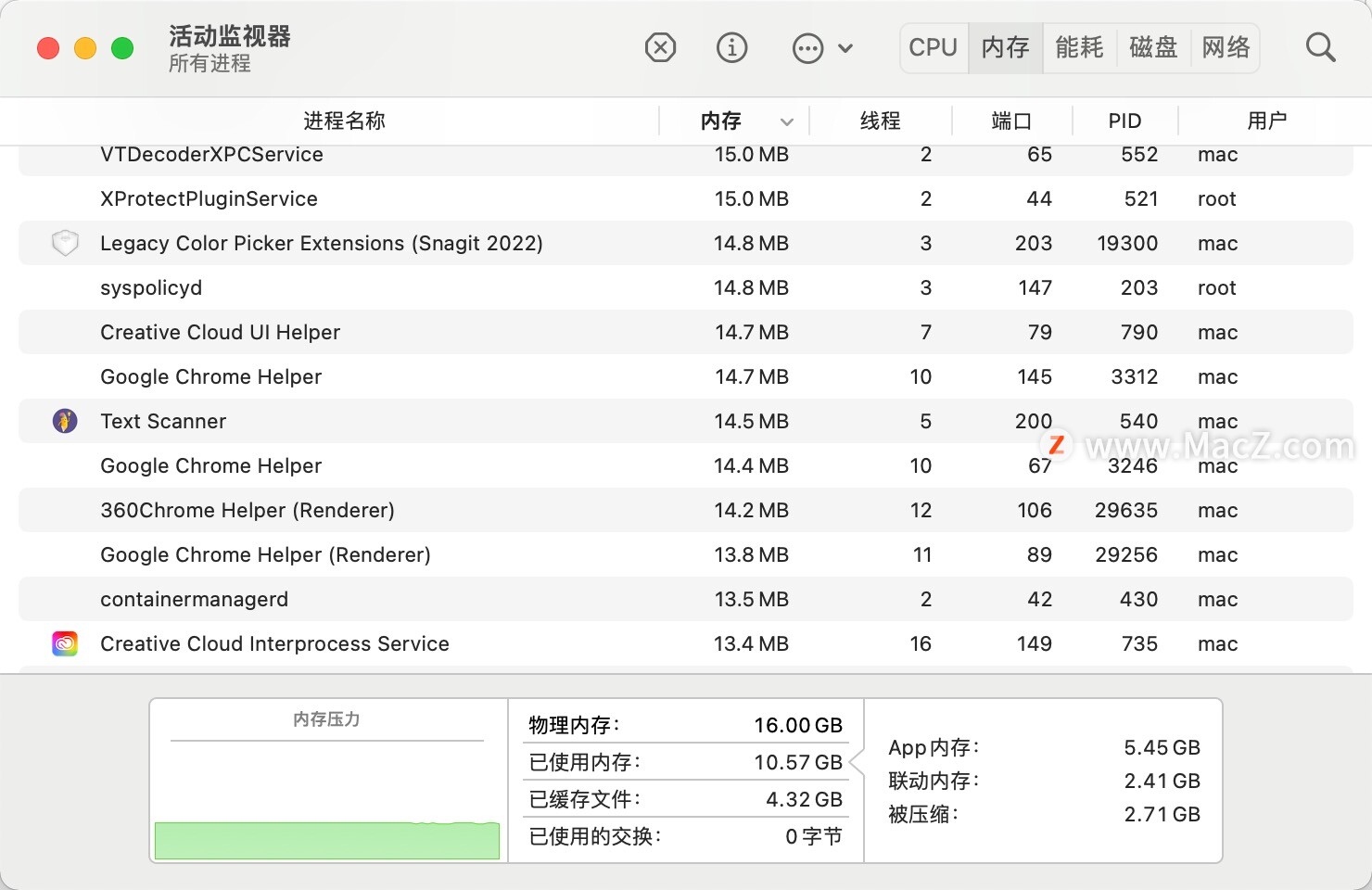Click the Legacy Color Picker shield icon
This screenshot has width=1372, height=890.
[x=65, y=243]
